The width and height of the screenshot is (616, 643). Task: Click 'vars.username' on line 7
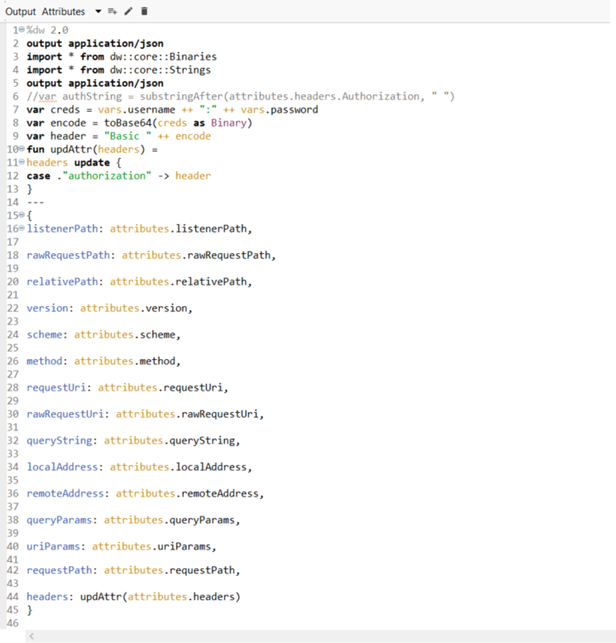tap(137, 109)
